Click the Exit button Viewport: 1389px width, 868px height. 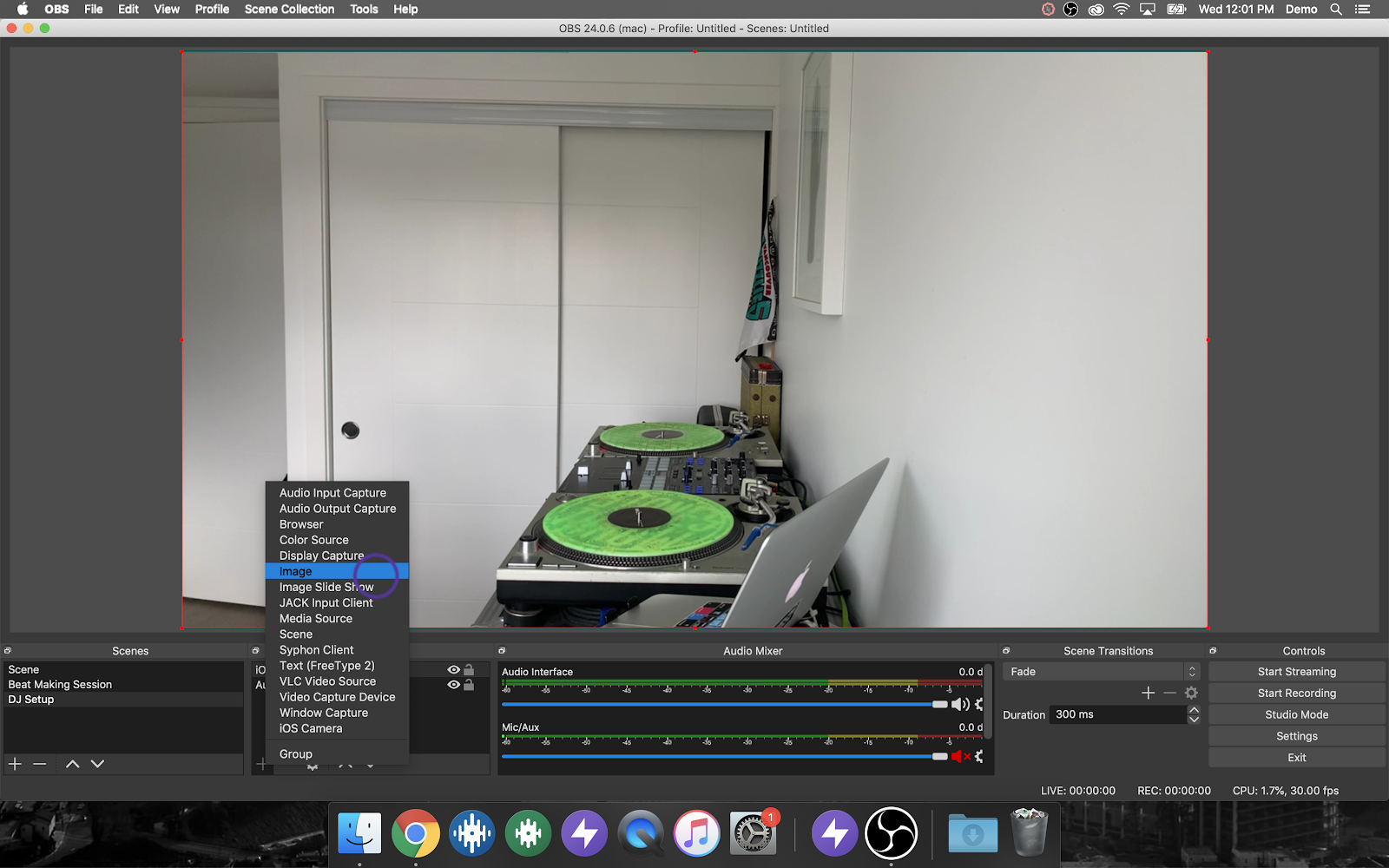1297,758
